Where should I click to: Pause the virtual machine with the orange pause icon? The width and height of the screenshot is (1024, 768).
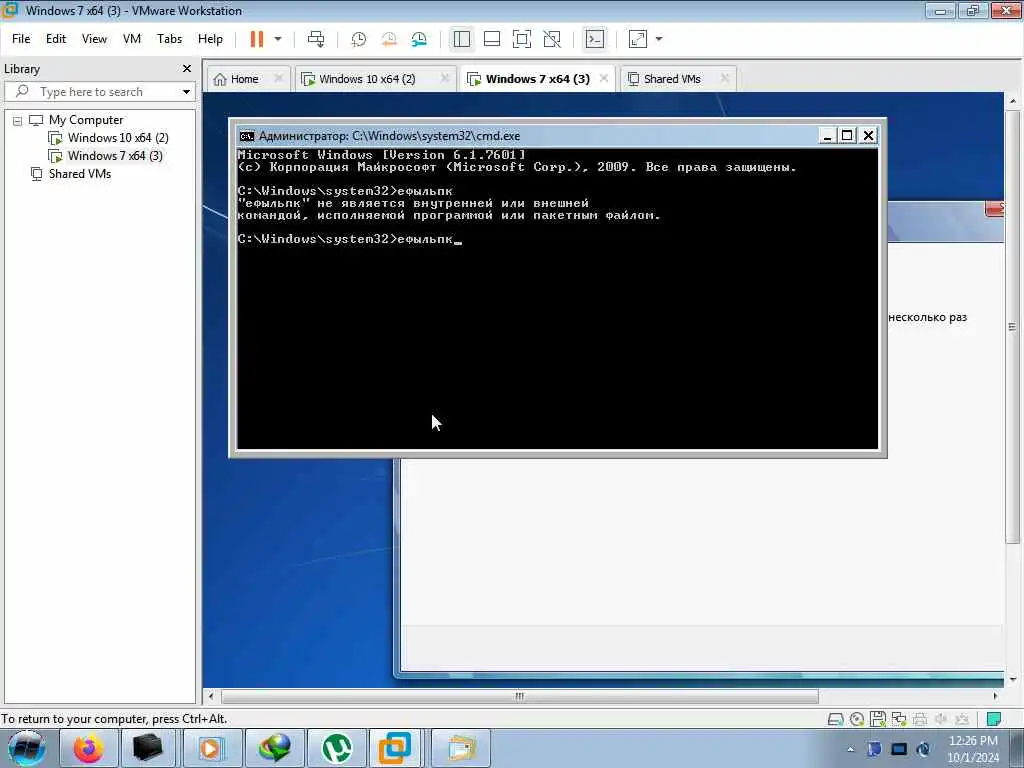257,39
